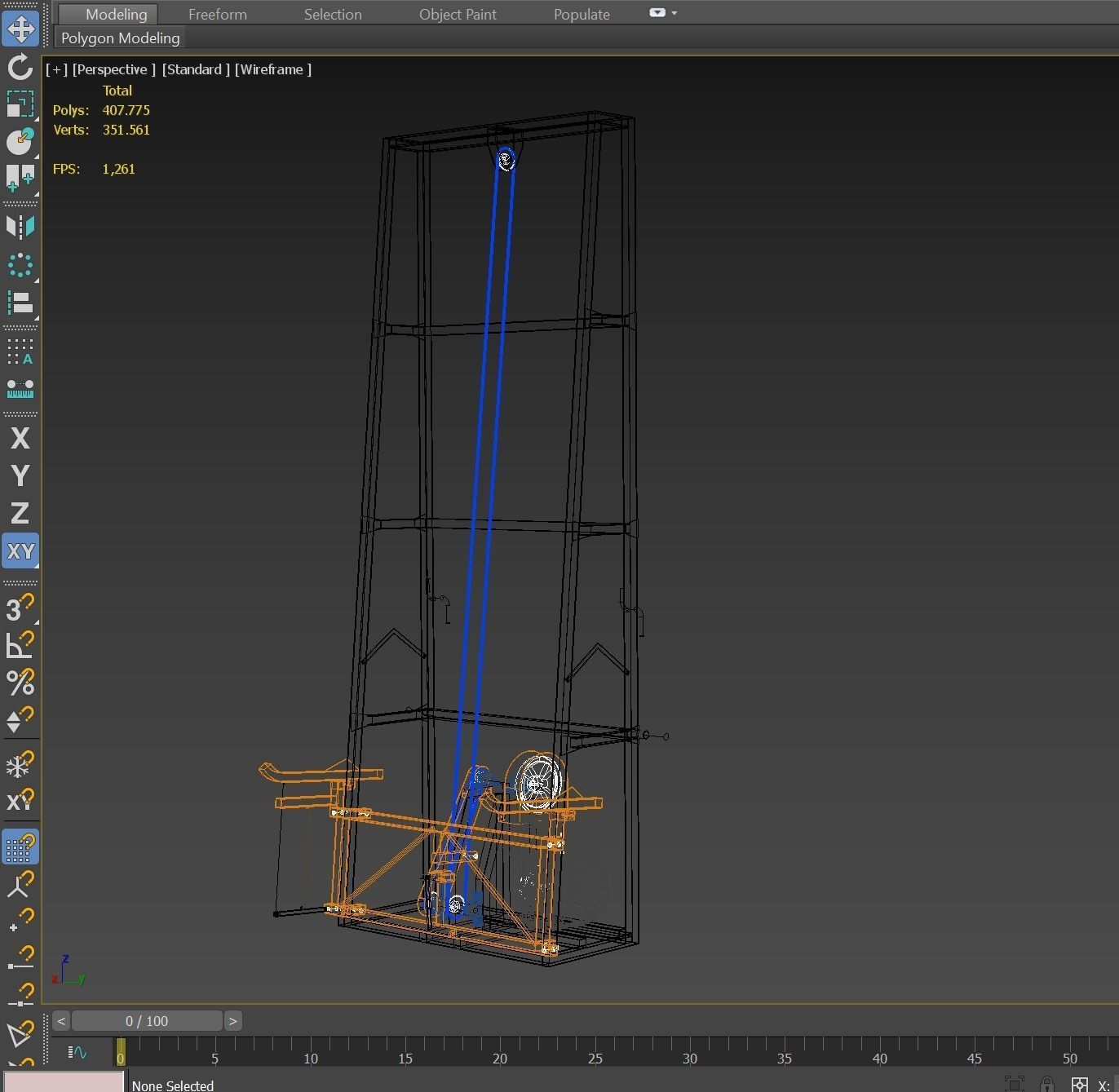Select the Rotate tool
The width and height of the screenshot is (1119, 1092).
click(x=20, y=67)
